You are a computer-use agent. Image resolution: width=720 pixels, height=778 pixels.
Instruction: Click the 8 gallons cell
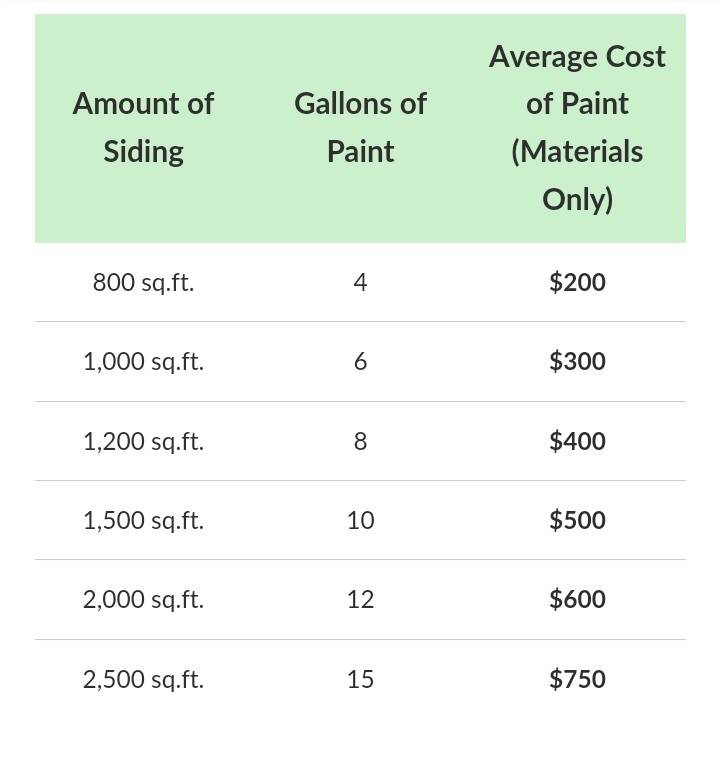pos(360,441)
